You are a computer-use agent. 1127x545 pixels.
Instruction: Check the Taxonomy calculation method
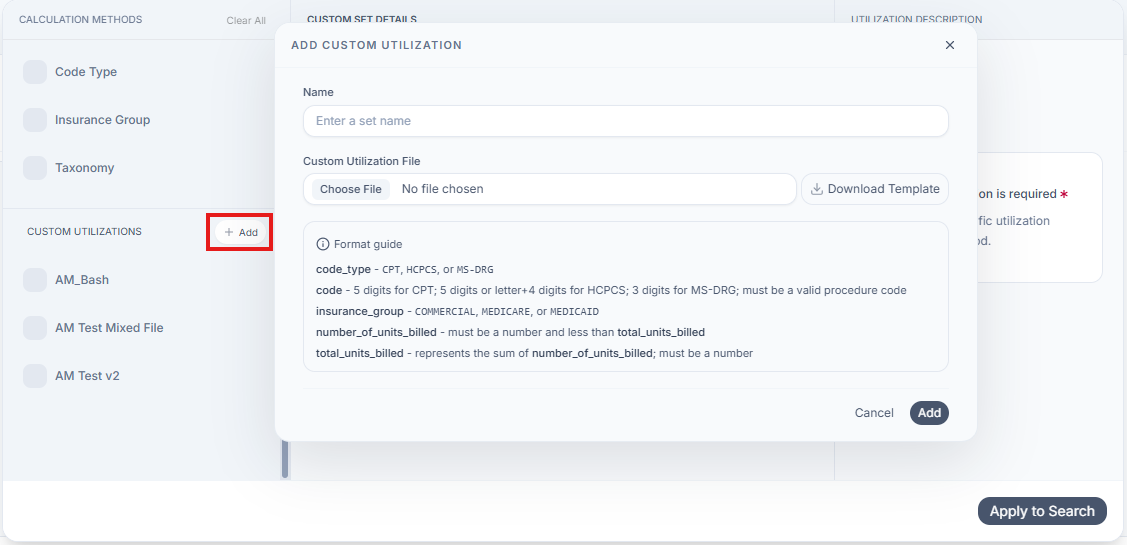coord(34,168)
